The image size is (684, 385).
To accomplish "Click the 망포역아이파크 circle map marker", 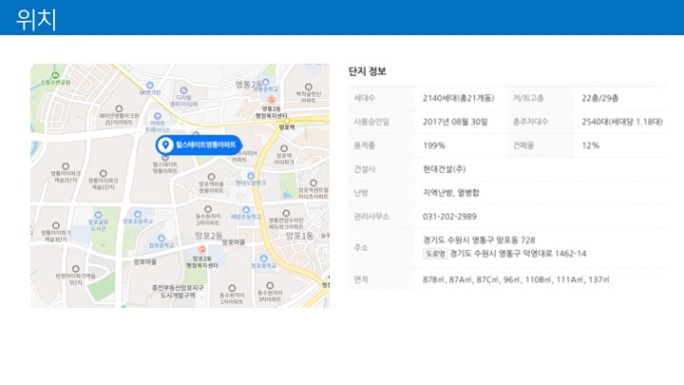I will (x=284, y=149).
